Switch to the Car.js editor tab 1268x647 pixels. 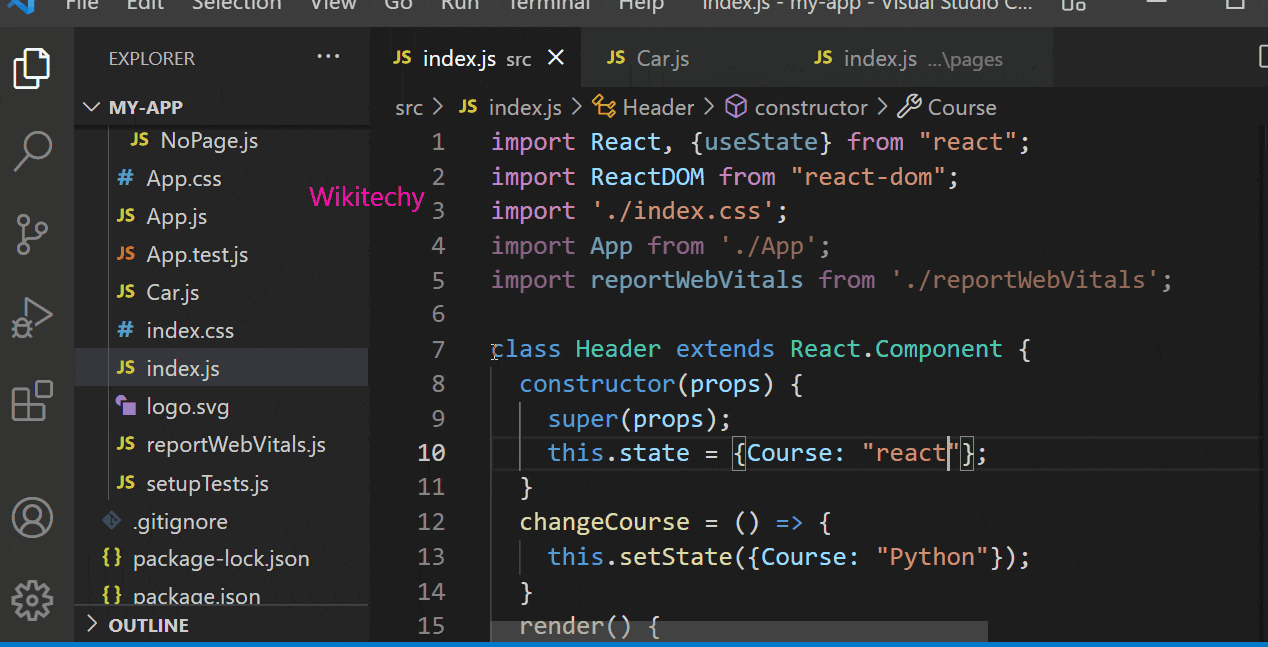(661, 58)
